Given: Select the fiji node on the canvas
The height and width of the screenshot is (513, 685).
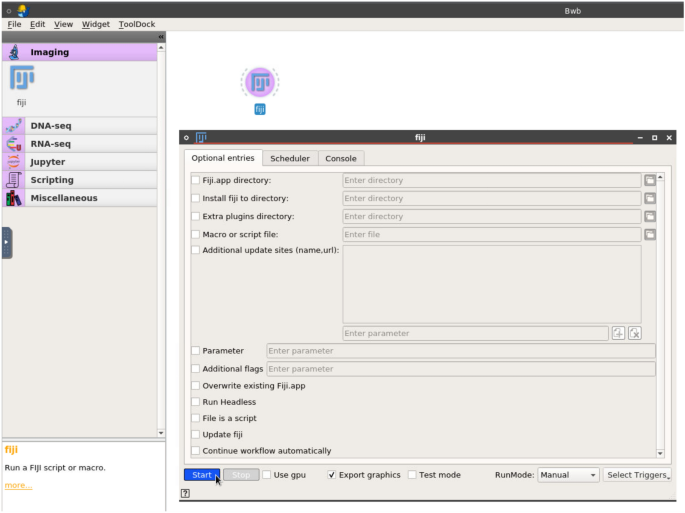Looking at the screenshot, I should click(260, 83).
